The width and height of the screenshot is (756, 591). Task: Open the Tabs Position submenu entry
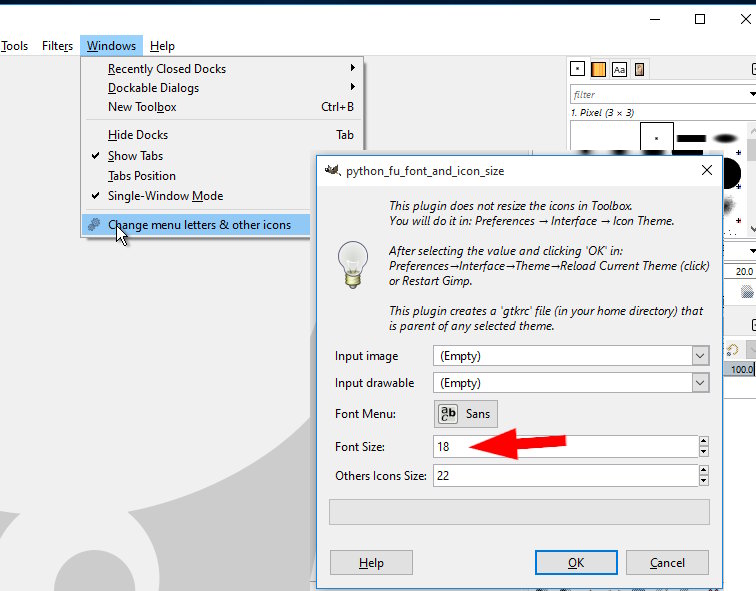click(x=197, y=175)
